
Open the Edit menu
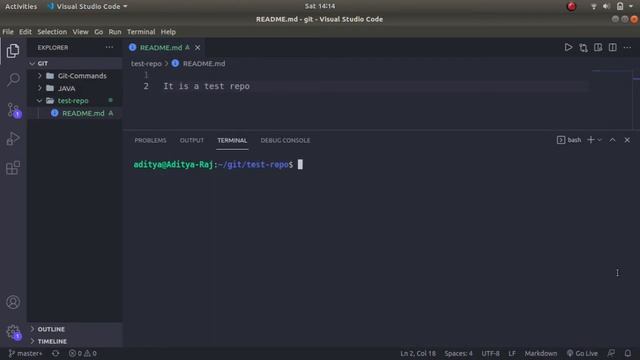[25, 32]
